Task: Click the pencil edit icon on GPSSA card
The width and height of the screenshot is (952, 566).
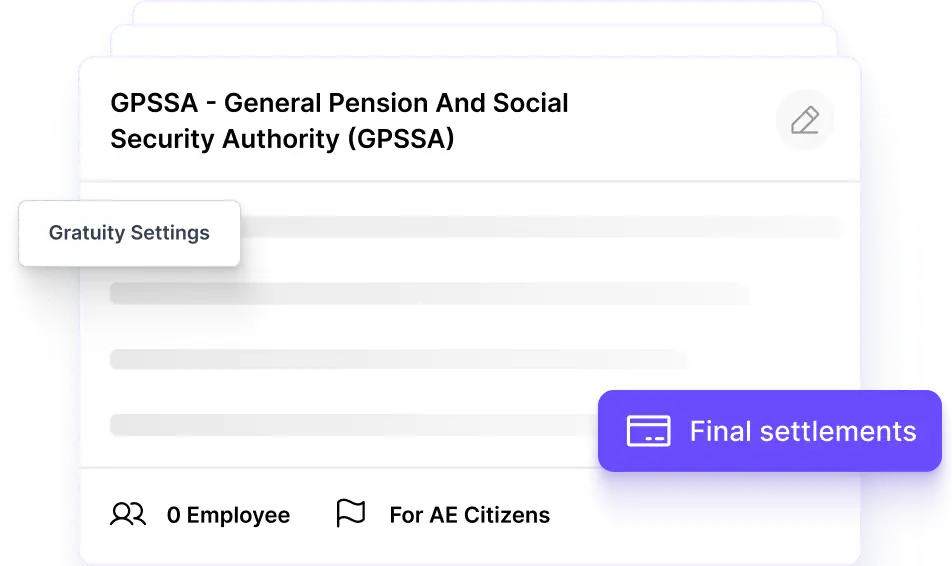Action: pyautogui.click(x=805, y=120)
